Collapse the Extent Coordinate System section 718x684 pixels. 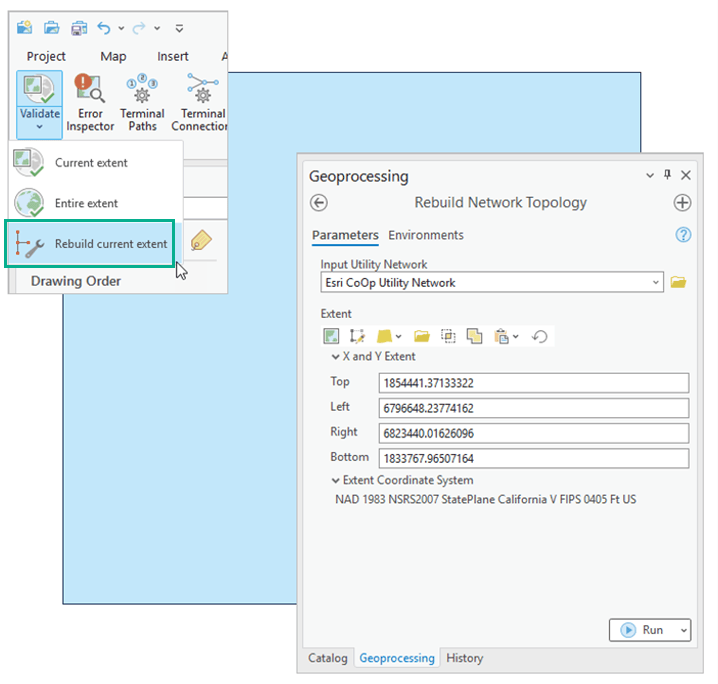tap(336, 480)
